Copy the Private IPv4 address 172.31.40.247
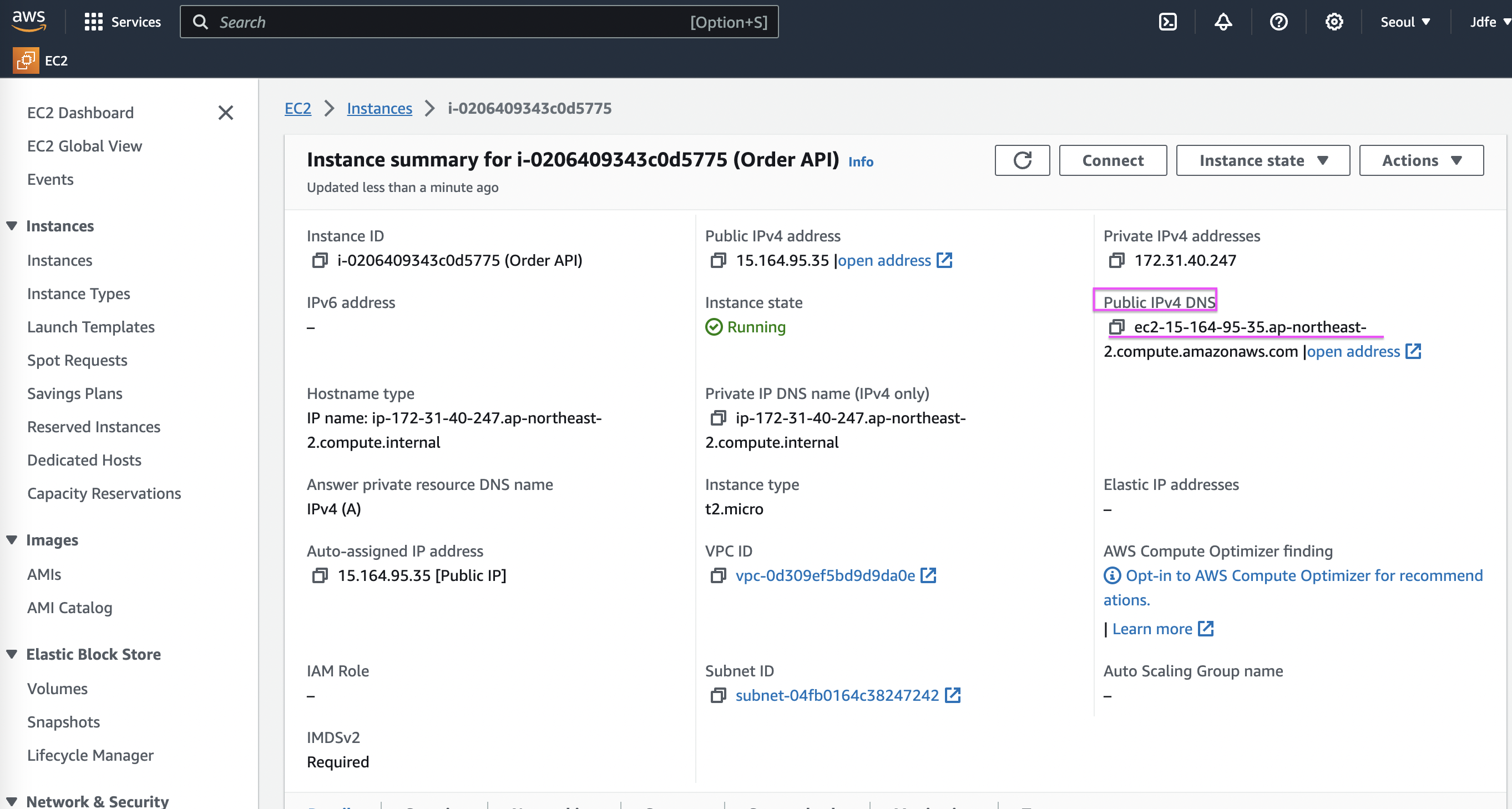1512x809 pixels. 1116,260
